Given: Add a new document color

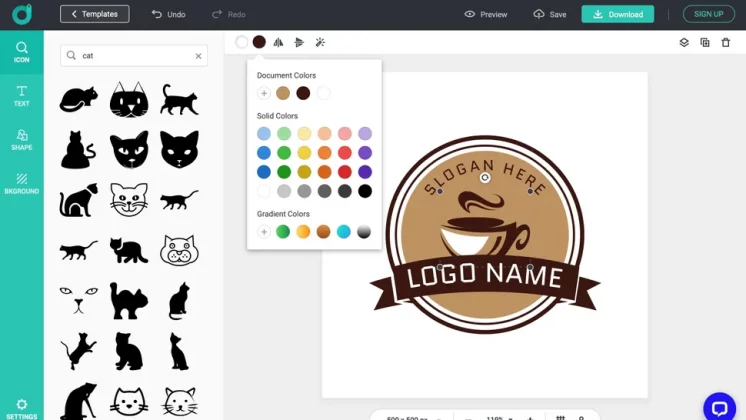Looking at the screenshot, I should 264,93.
